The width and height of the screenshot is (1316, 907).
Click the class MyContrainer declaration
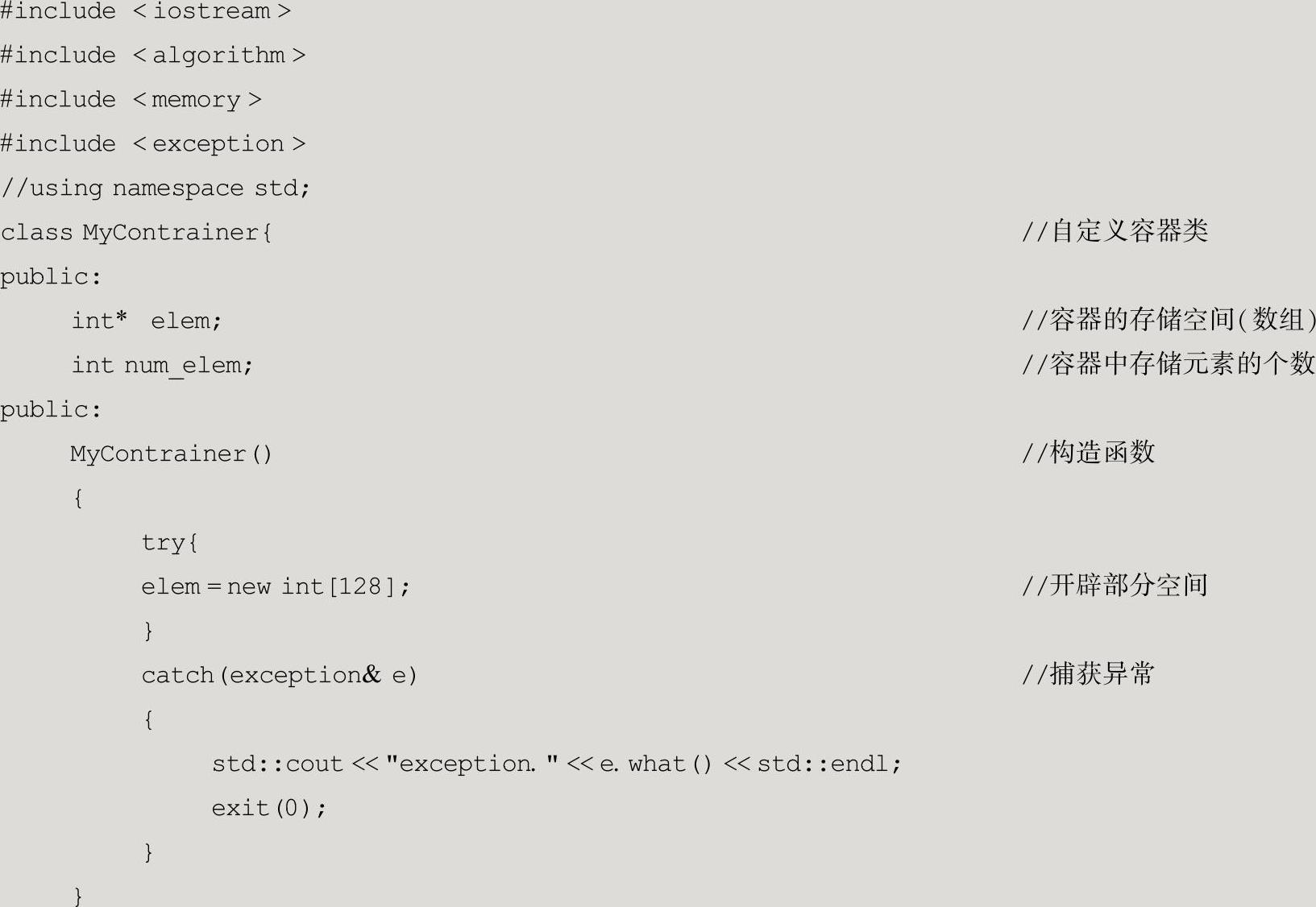point(136,233)
